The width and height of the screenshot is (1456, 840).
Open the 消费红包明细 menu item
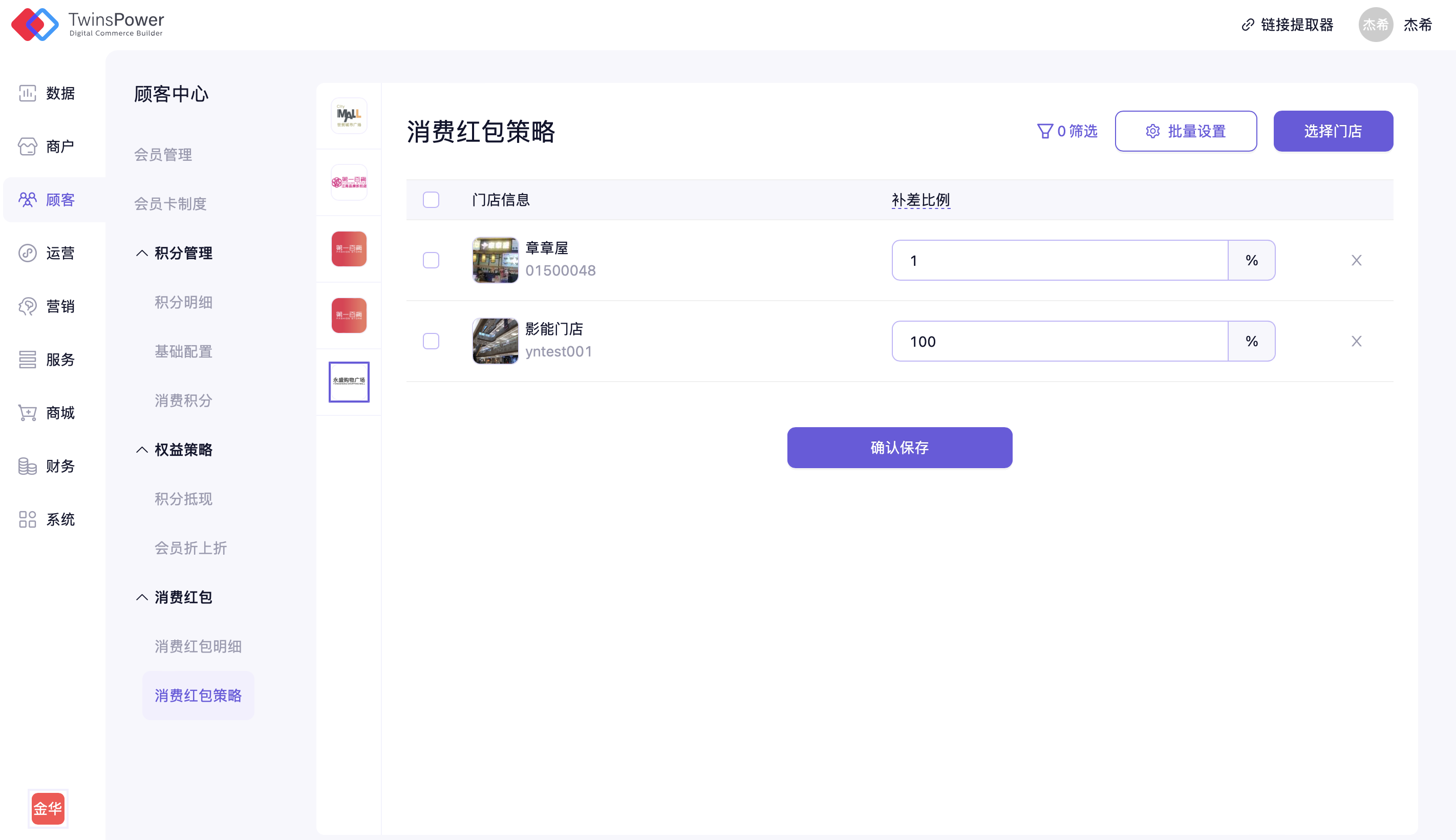pos(198,646)
